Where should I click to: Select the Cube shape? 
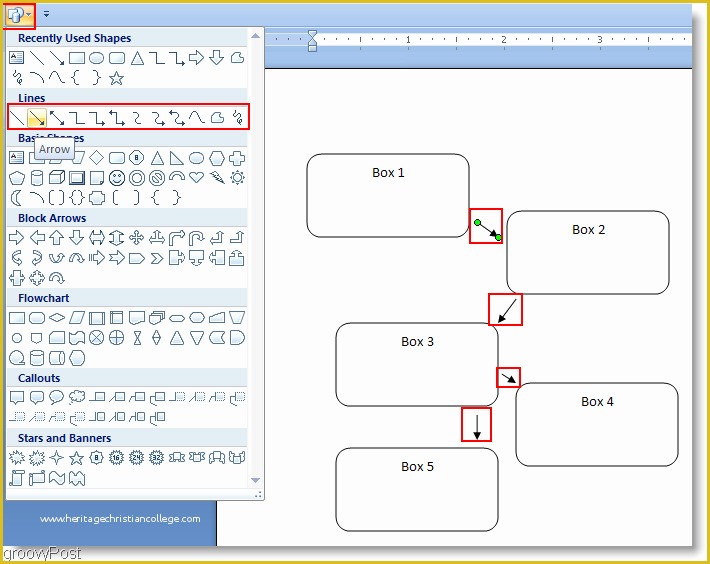pyautogui.click(x=57, y=177)
